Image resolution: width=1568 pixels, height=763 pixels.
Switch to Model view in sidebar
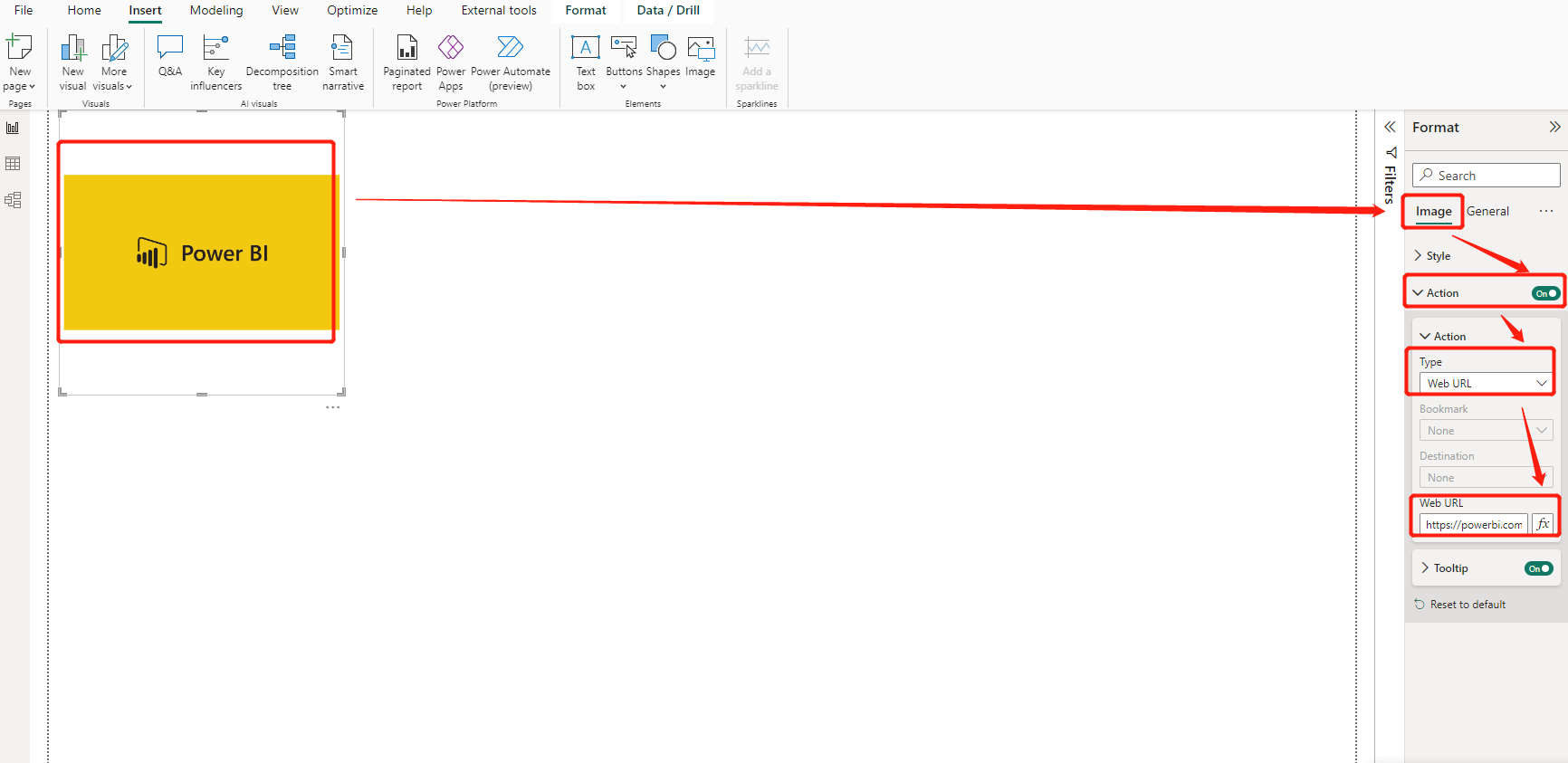click(13, 200)
